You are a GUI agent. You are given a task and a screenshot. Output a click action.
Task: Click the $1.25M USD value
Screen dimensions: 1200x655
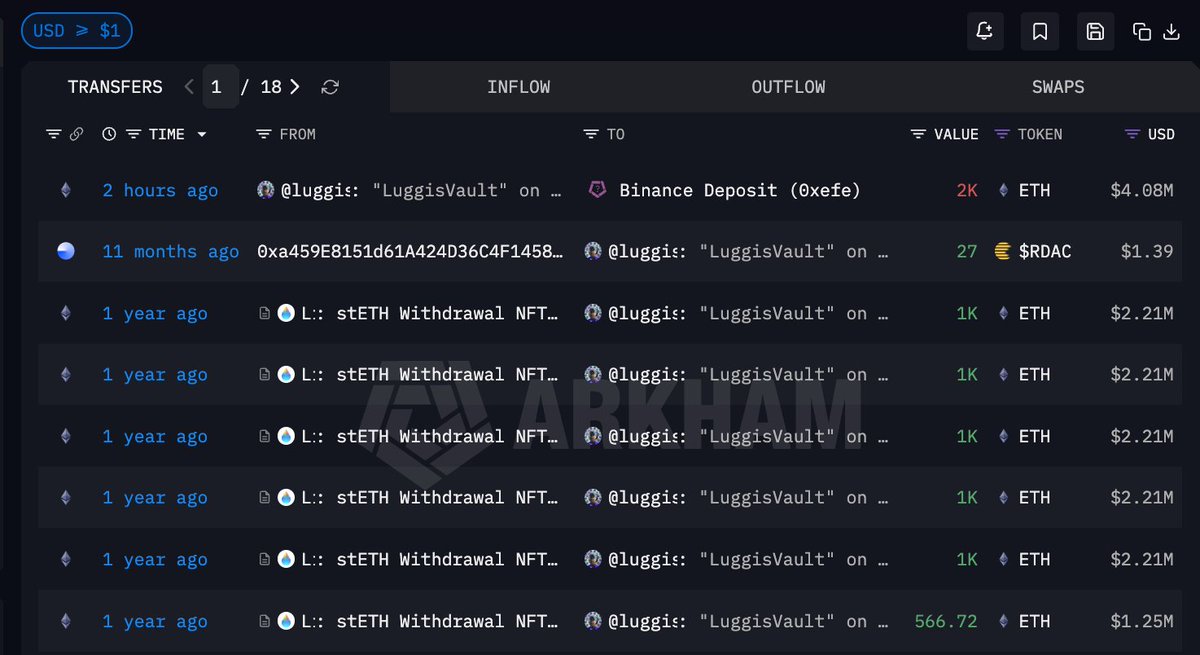tap(1141, 621)
